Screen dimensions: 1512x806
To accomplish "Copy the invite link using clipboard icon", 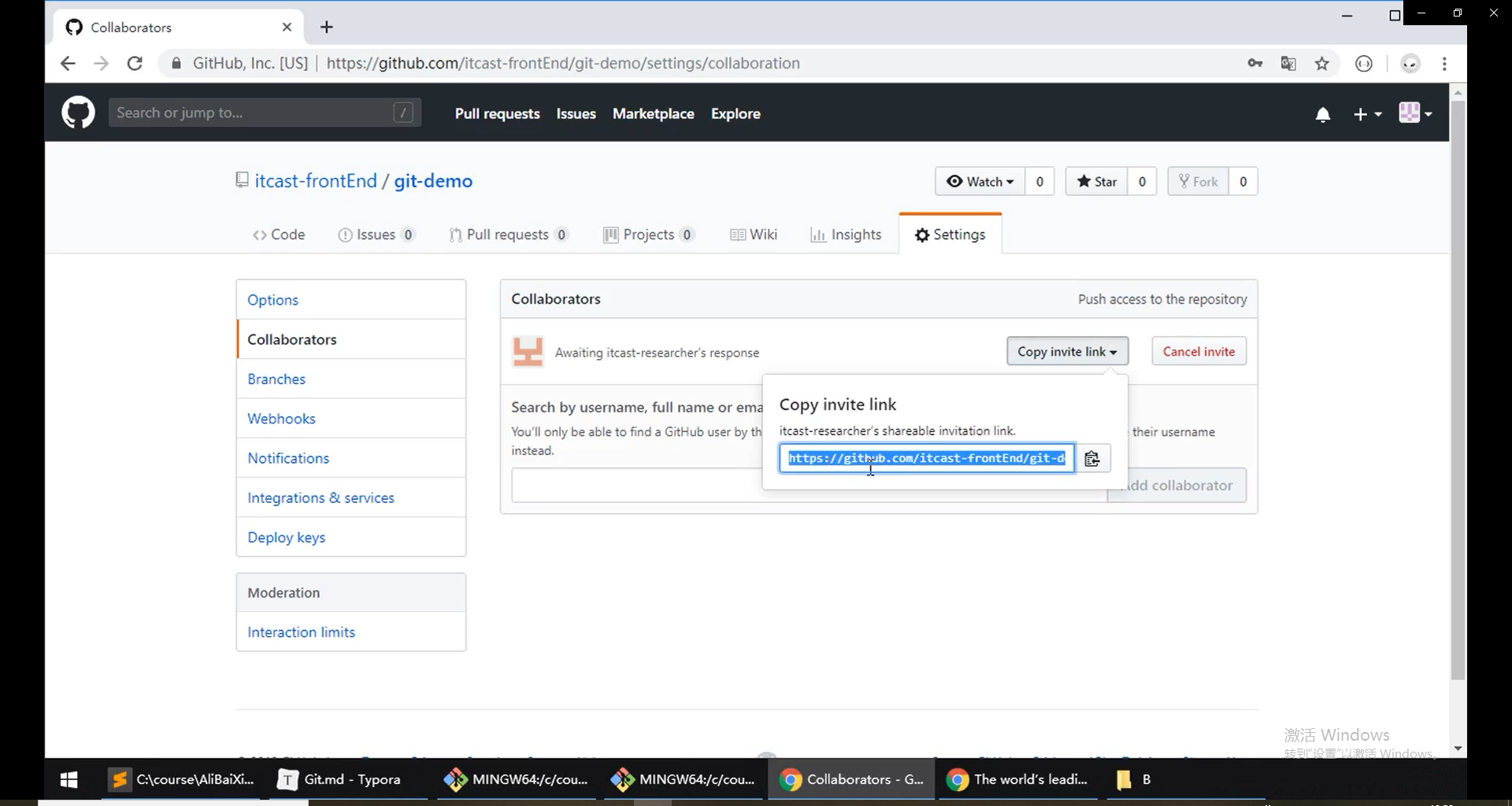I will [x=1093, y=458].
